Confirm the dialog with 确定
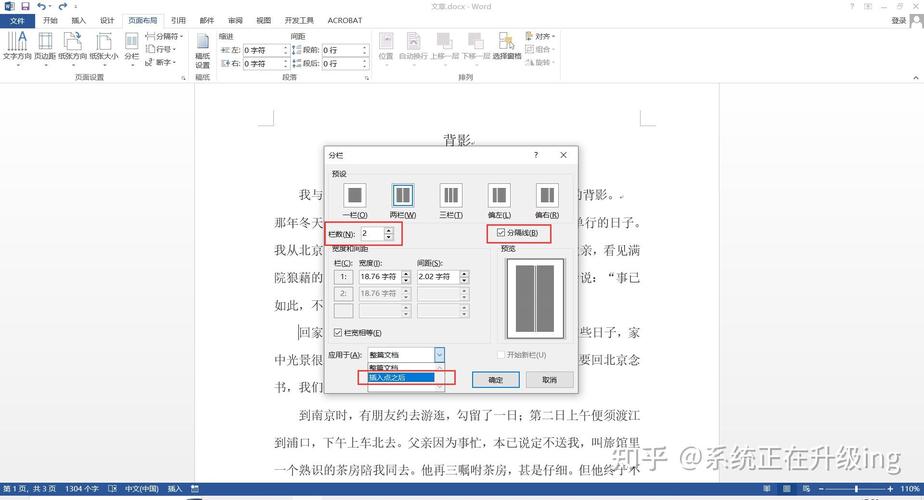Viewport: 924px width, 500px height. pyautogui.click(x=496, y=380)
